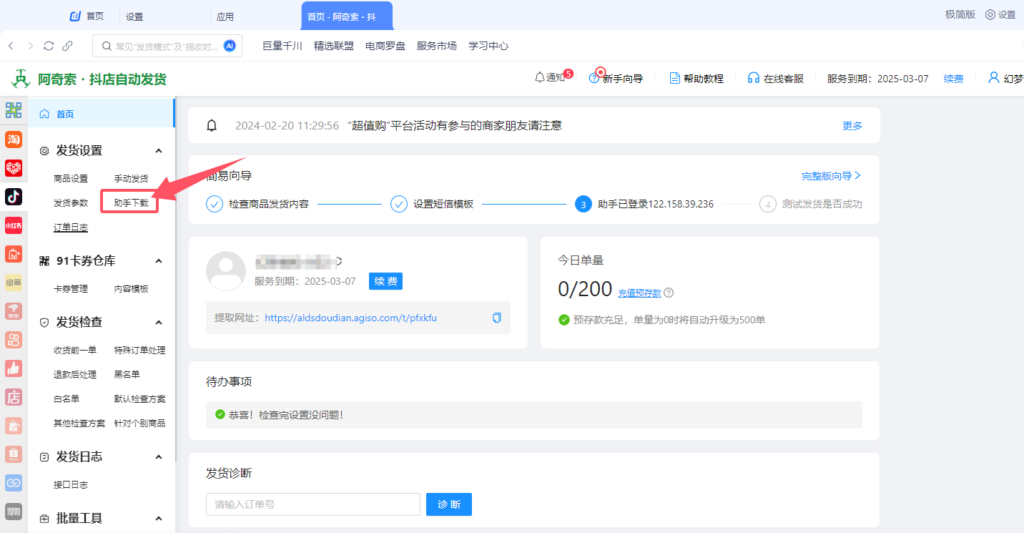The width and height of the screenshot is (1024, 533).
Task: Select the Taobao platform icon
Action: pos(13,139)
